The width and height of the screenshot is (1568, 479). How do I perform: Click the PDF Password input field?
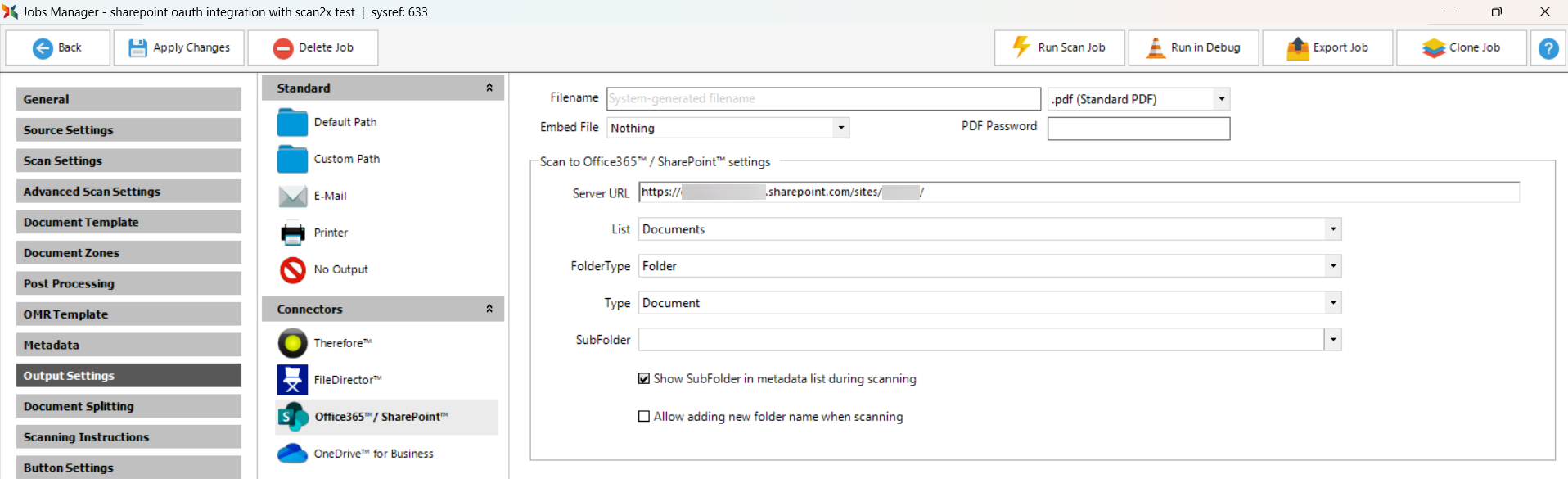point(1138,129)
